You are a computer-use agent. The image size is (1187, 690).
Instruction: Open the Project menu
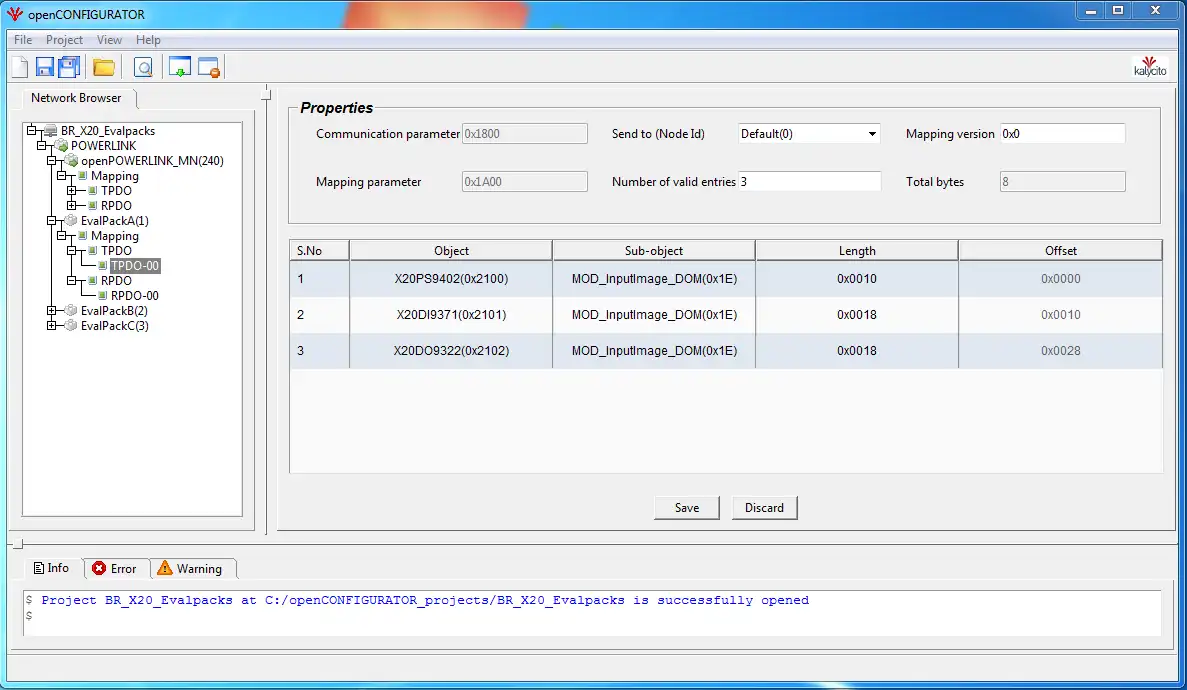[x=64, y=39]
